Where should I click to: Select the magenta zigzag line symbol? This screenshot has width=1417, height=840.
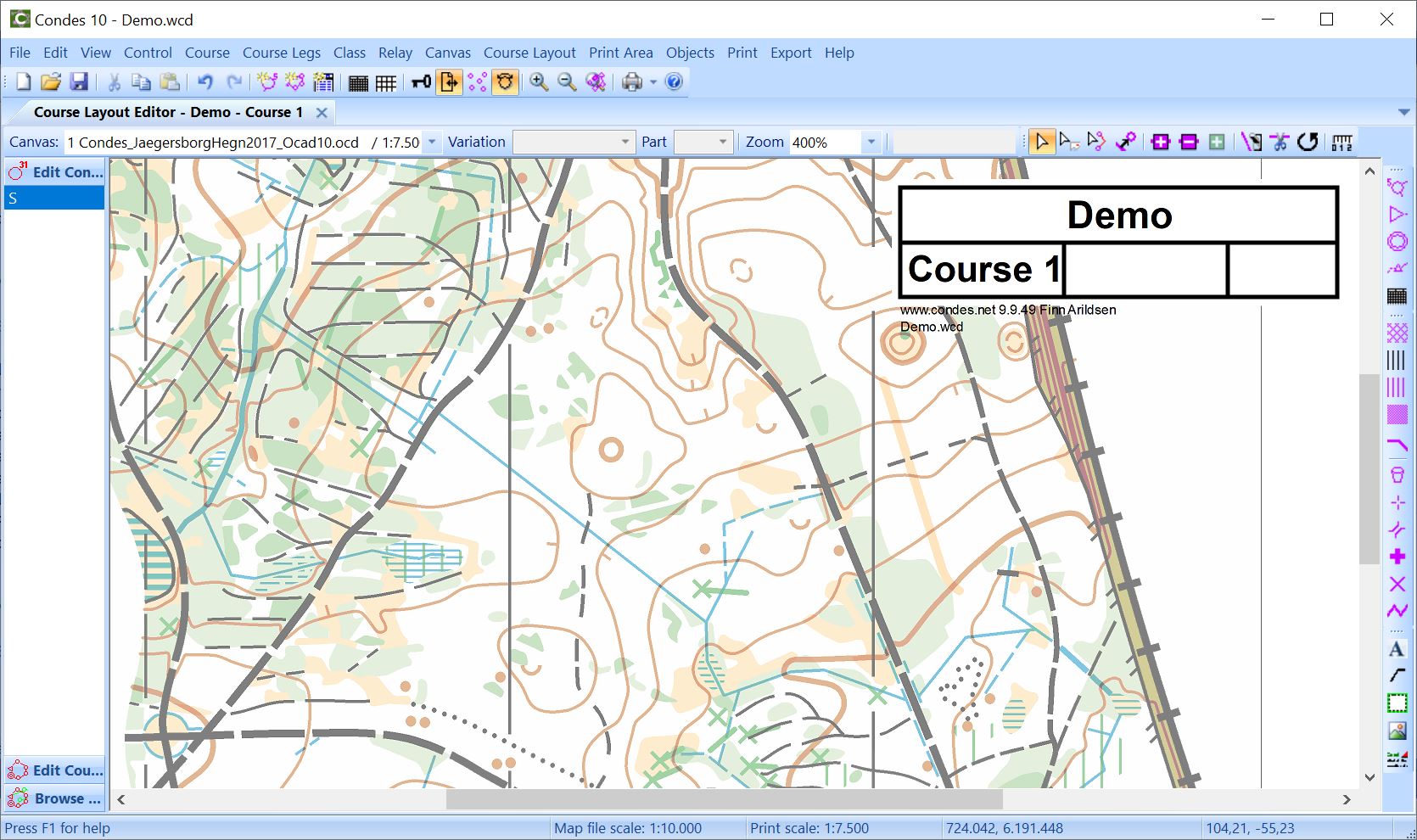click(x=1397, y=611)
